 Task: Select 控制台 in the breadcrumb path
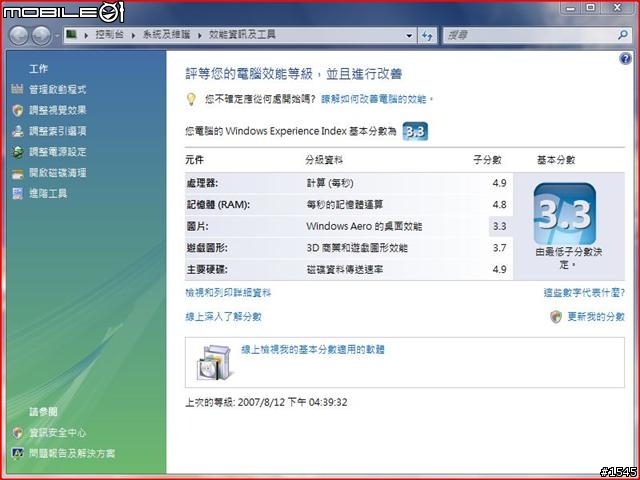coord(109,34)
